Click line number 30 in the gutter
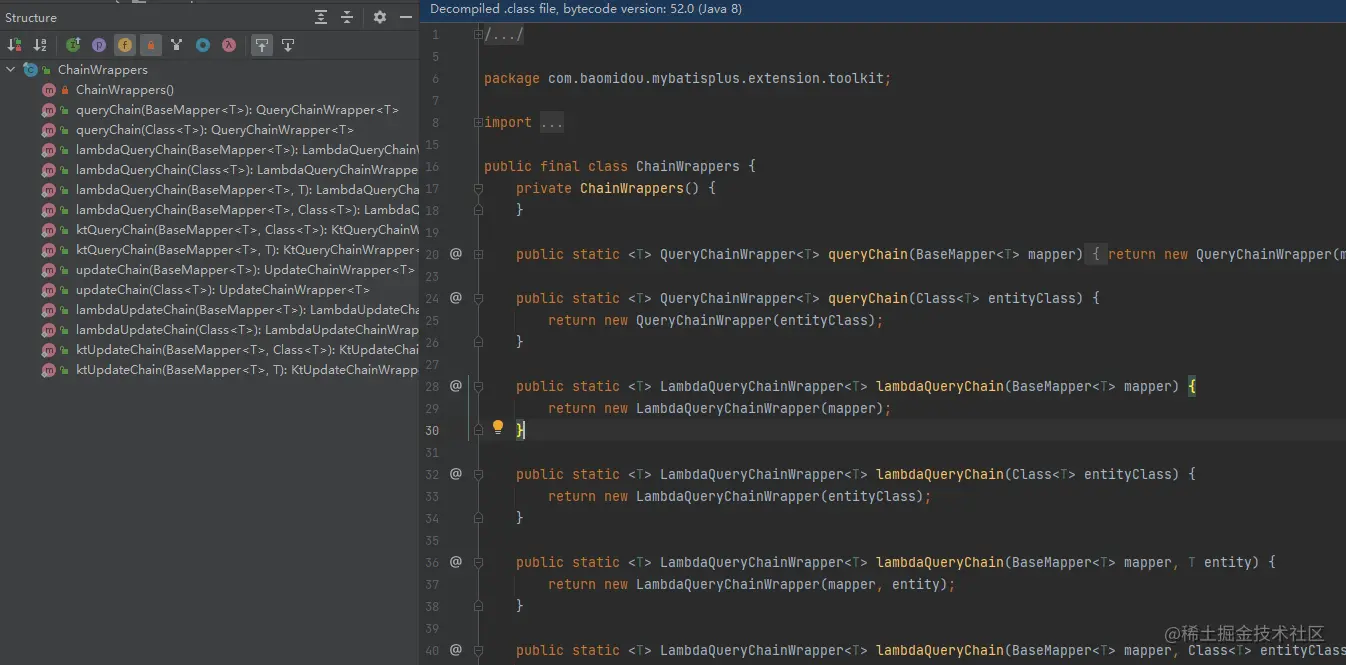Viewport: 1346px width, 665px height. [432, 430]
